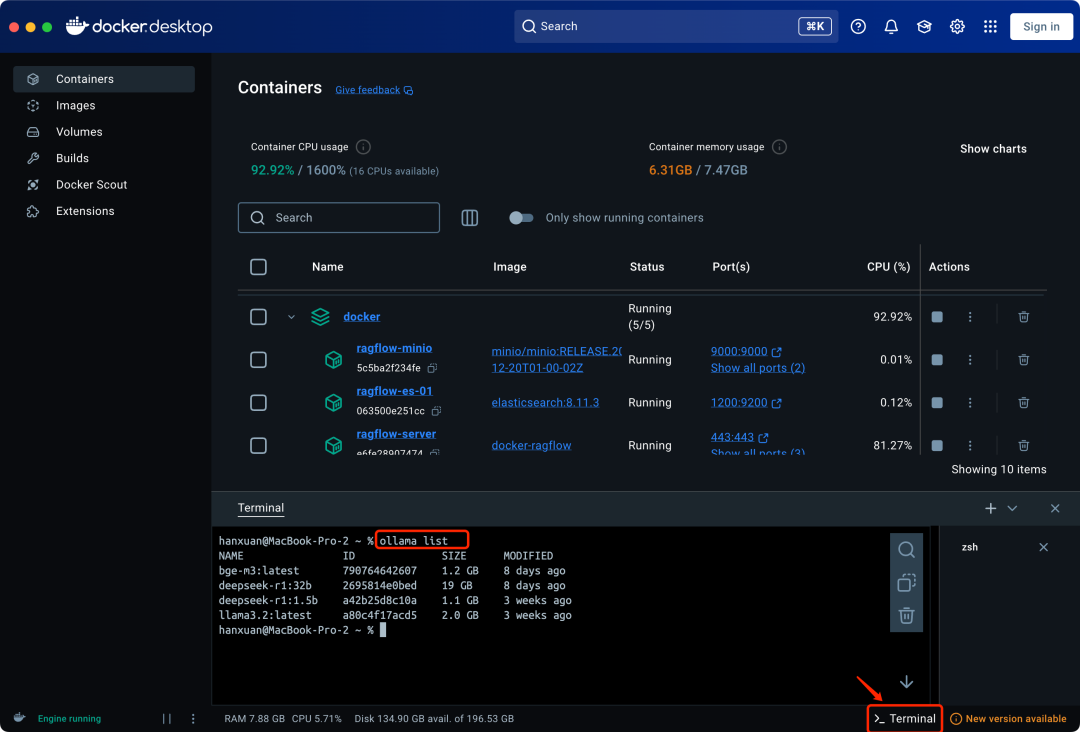Add a new terminal session

coord(990,508)
